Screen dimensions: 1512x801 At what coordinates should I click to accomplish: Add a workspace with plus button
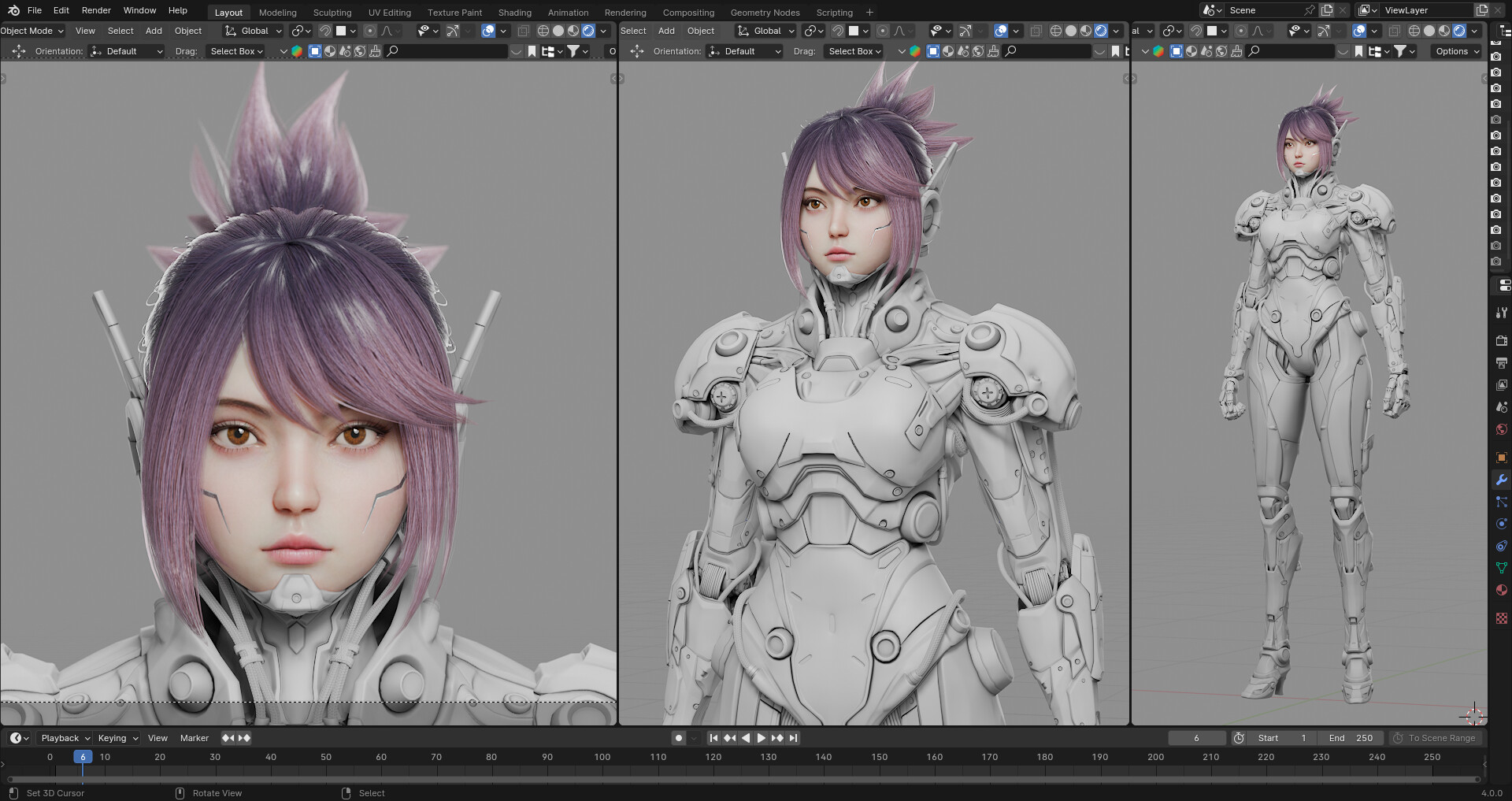869,13
